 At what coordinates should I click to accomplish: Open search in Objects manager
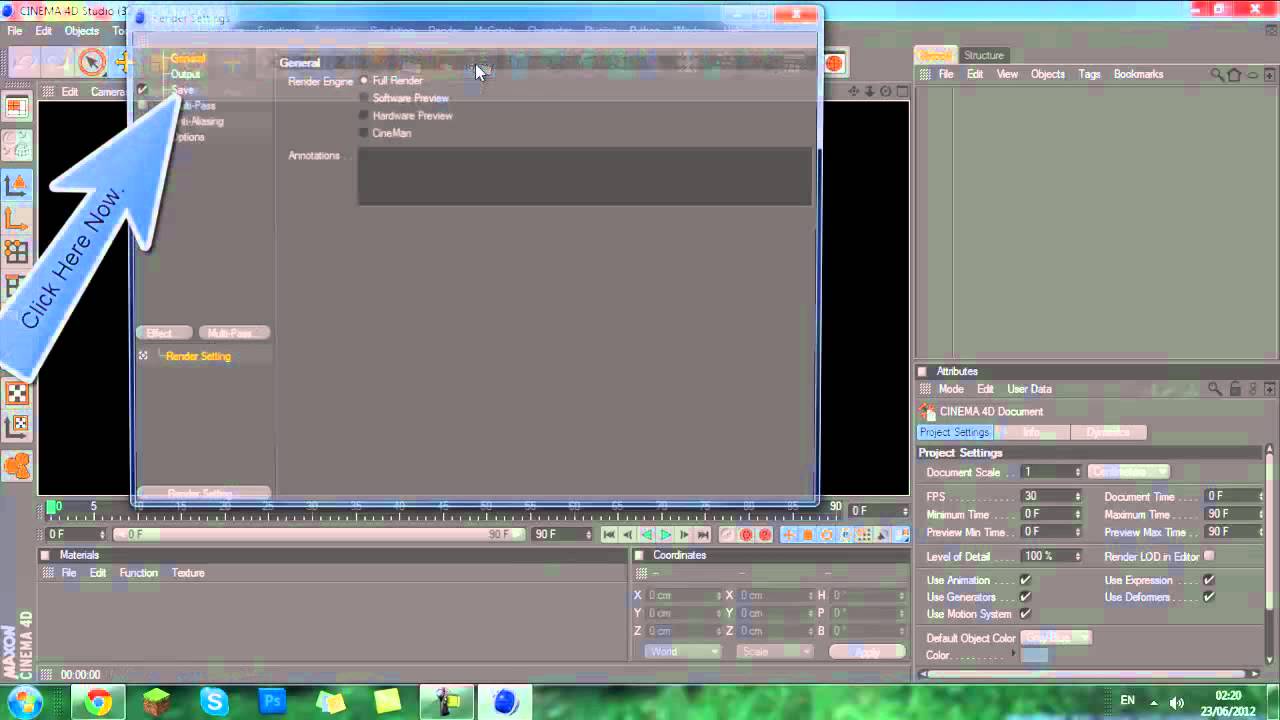click(1217, 74)
